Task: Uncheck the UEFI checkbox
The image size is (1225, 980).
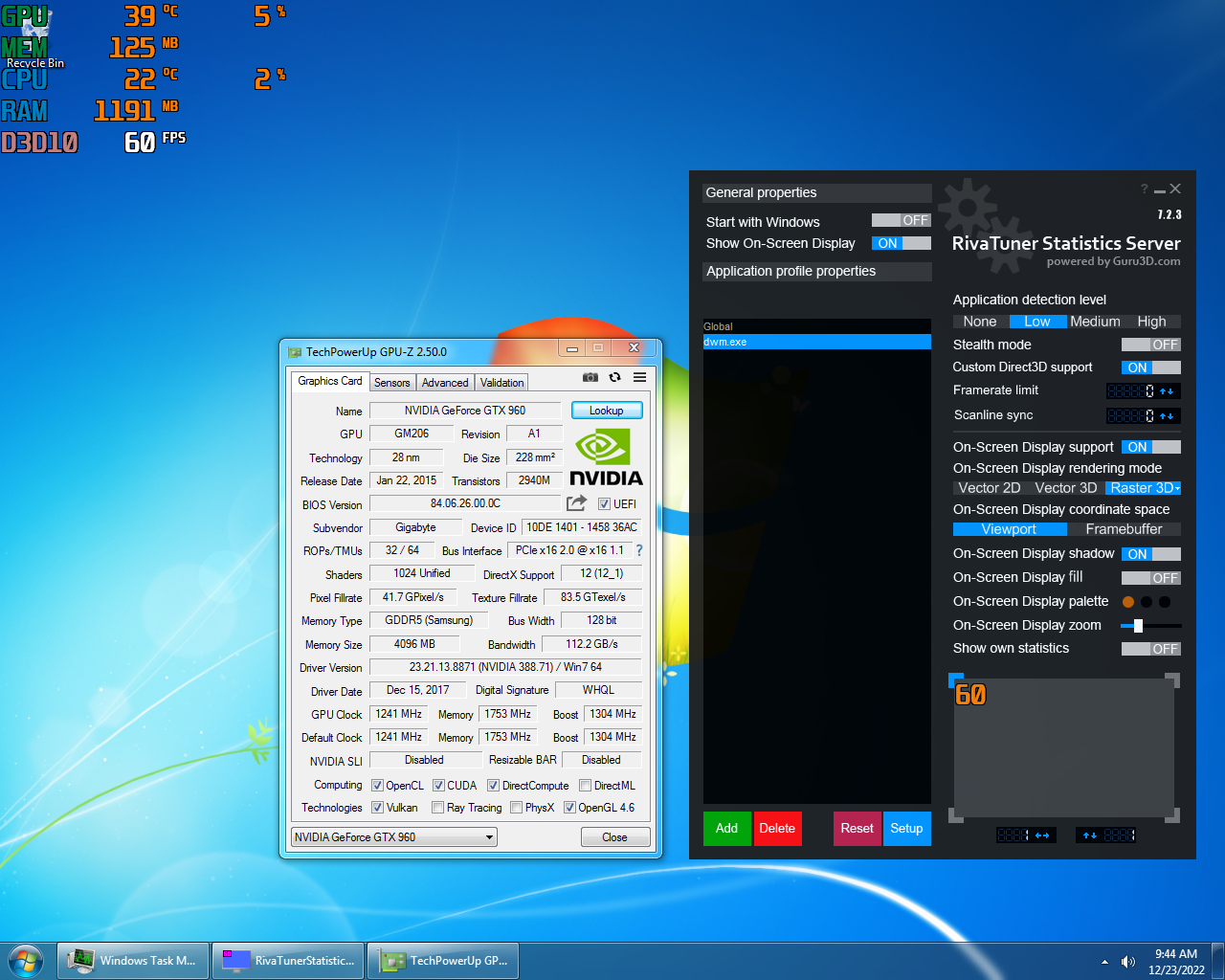Action: pos(604,504)
